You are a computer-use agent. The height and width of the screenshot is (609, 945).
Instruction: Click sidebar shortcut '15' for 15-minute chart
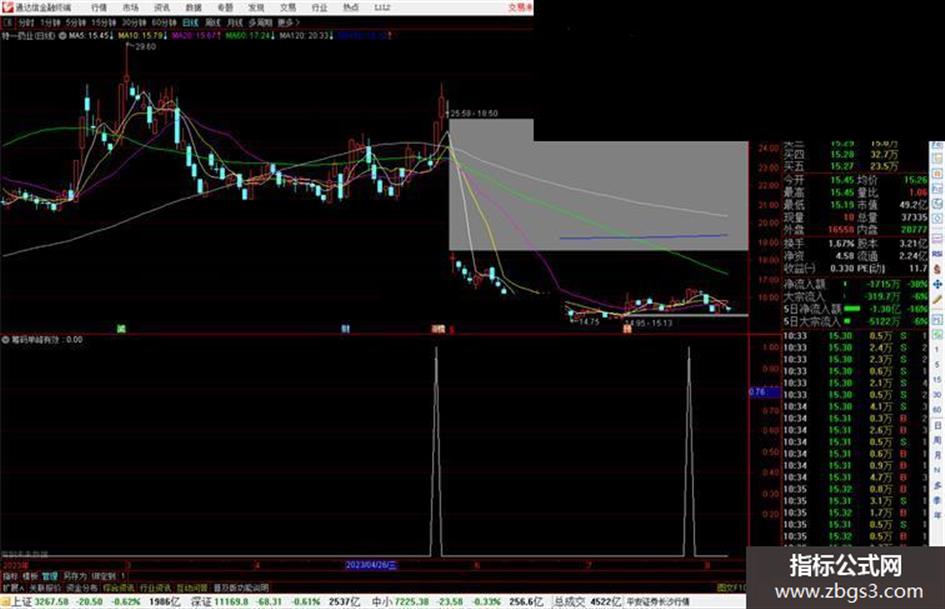pos(937,379)
